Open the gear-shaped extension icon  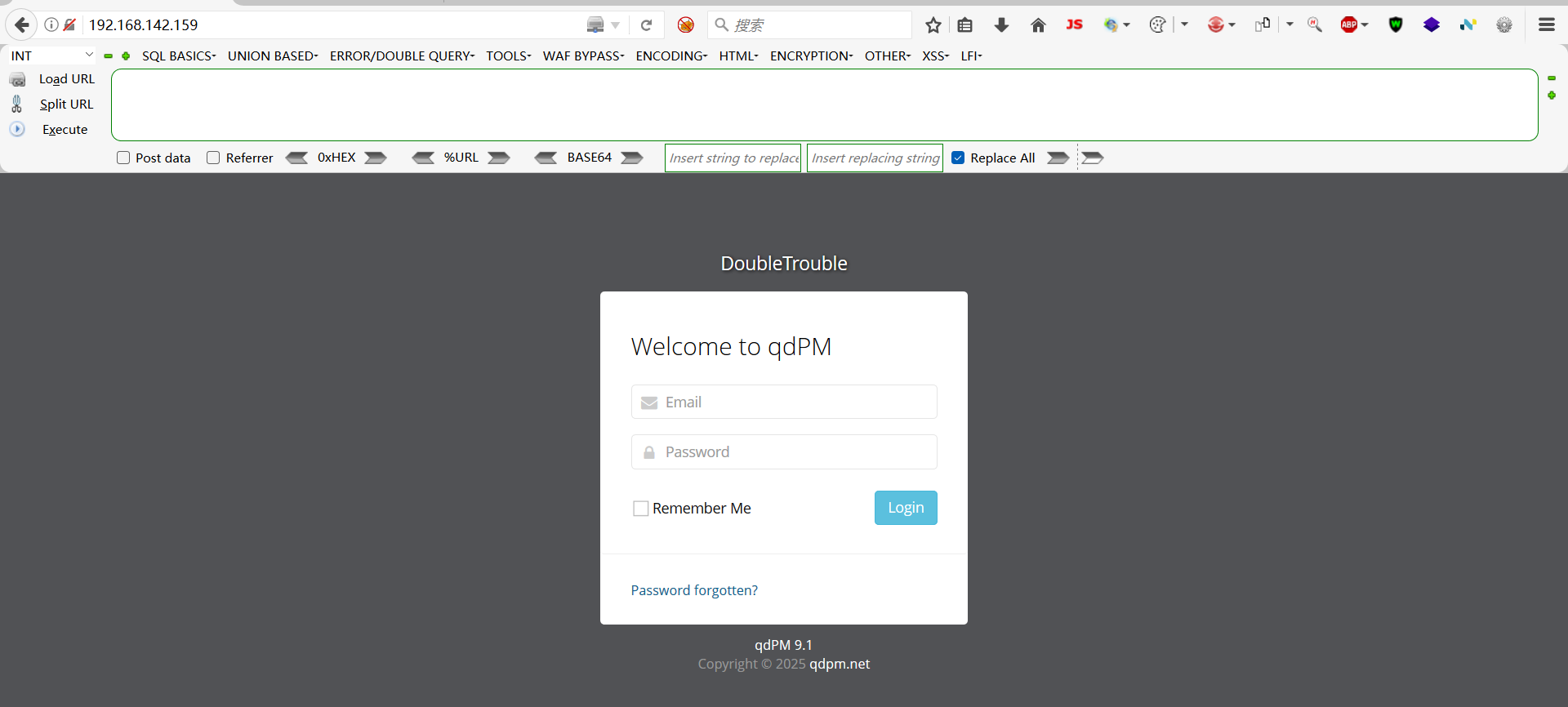click(x=1504, y=24)
